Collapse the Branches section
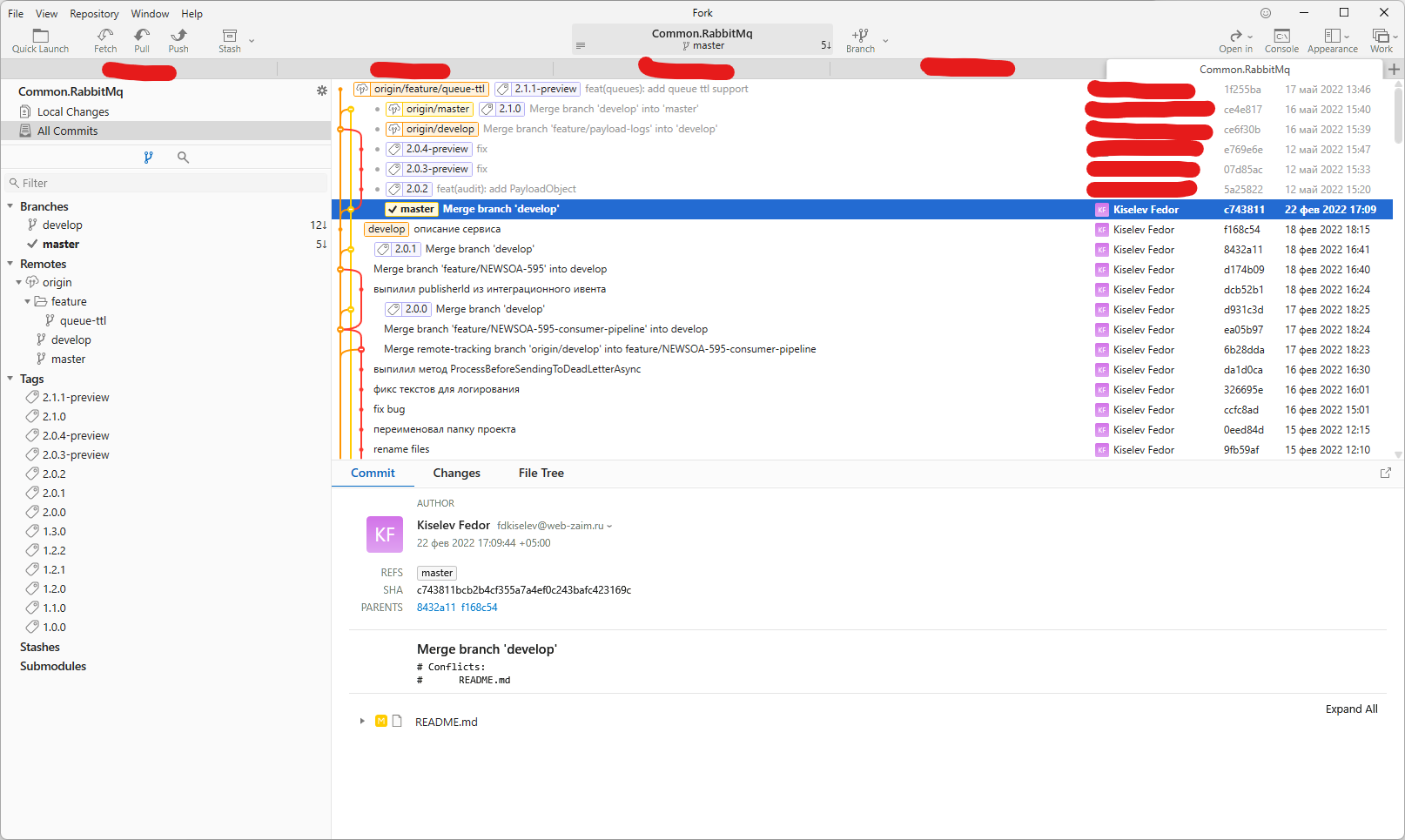1405x840 pixels. (x=10, y=206)
